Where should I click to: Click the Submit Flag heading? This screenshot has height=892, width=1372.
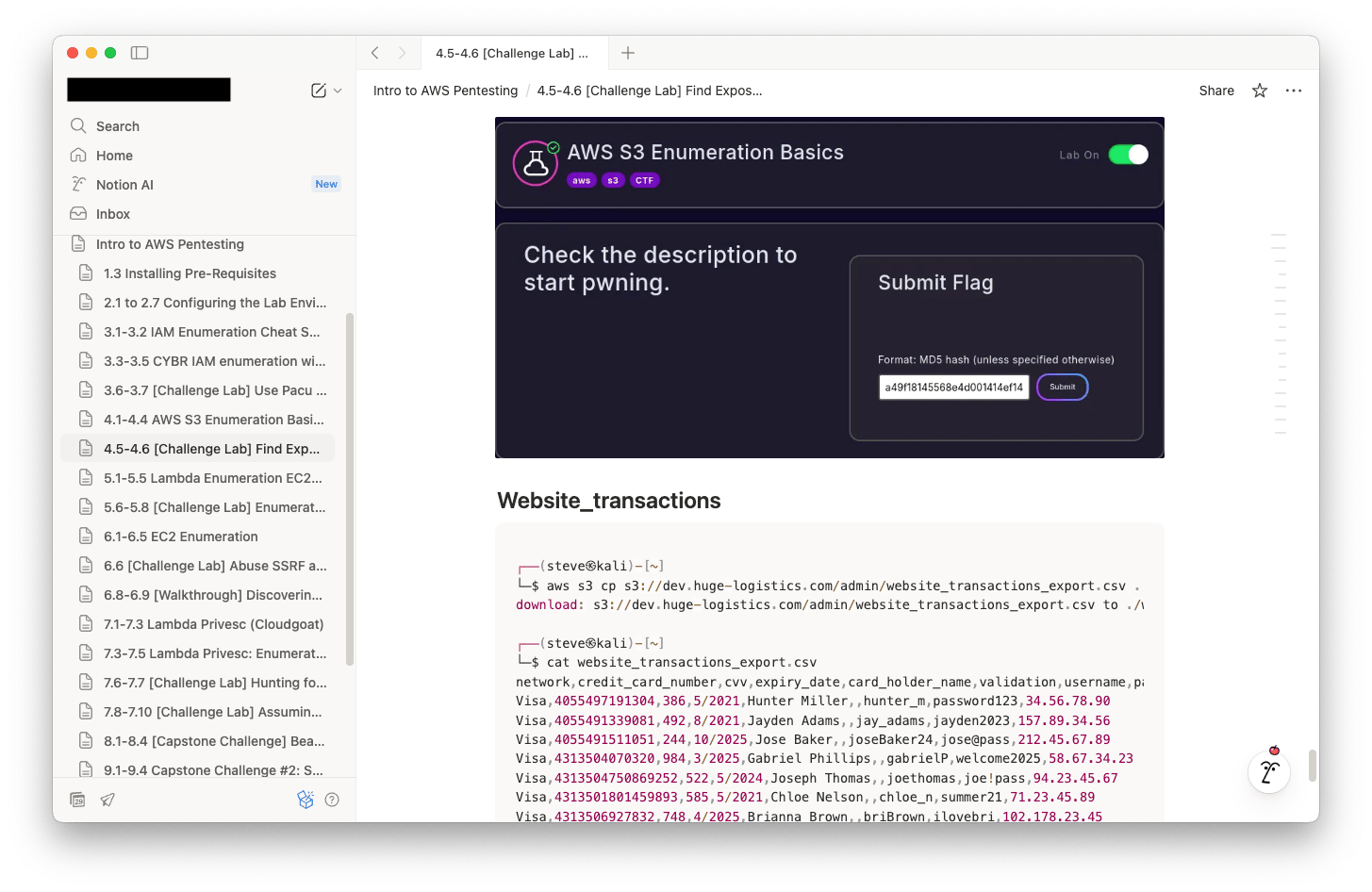click(x=935, y=283)
